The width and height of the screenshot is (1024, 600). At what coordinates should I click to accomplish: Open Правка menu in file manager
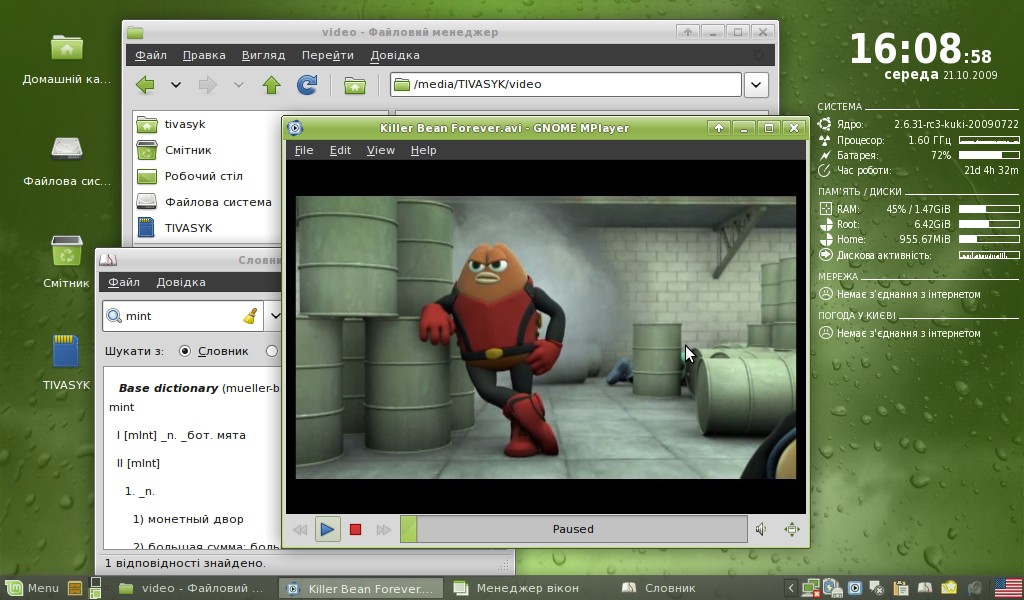point(204,55)
